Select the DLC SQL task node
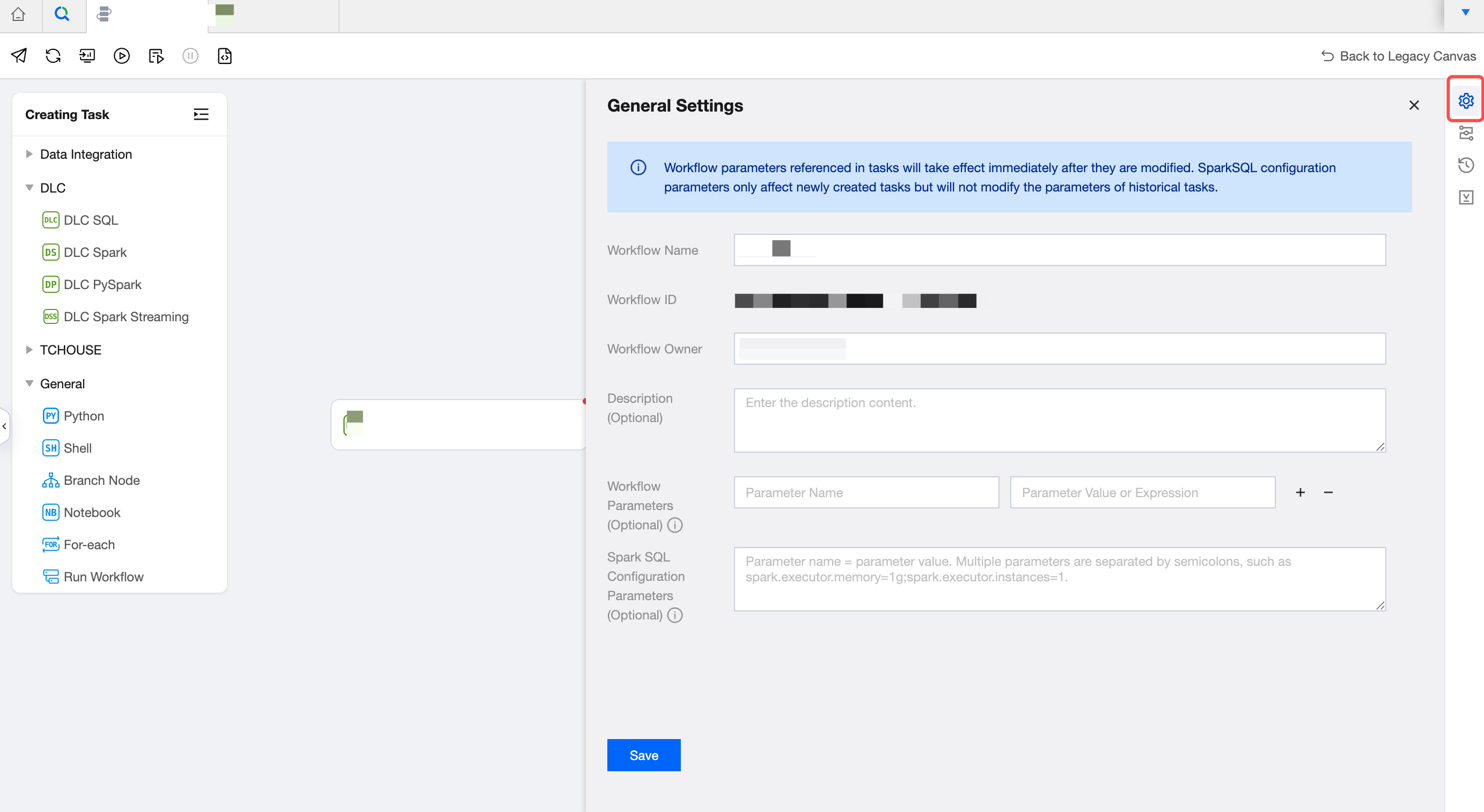The height and width of the screenshot is (812, 1484). (x=91, y=220)
